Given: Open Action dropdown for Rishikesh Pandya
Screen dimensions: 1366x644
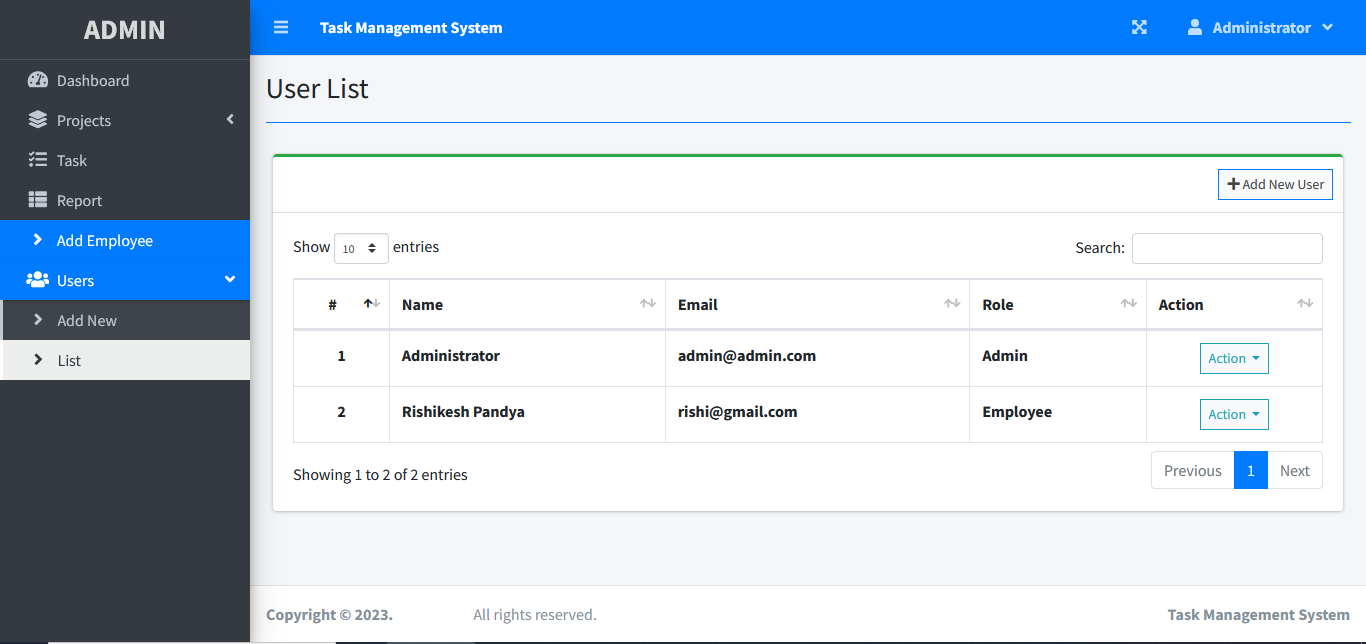Looking at the screenshot, I should click(x=1234, y=414).
